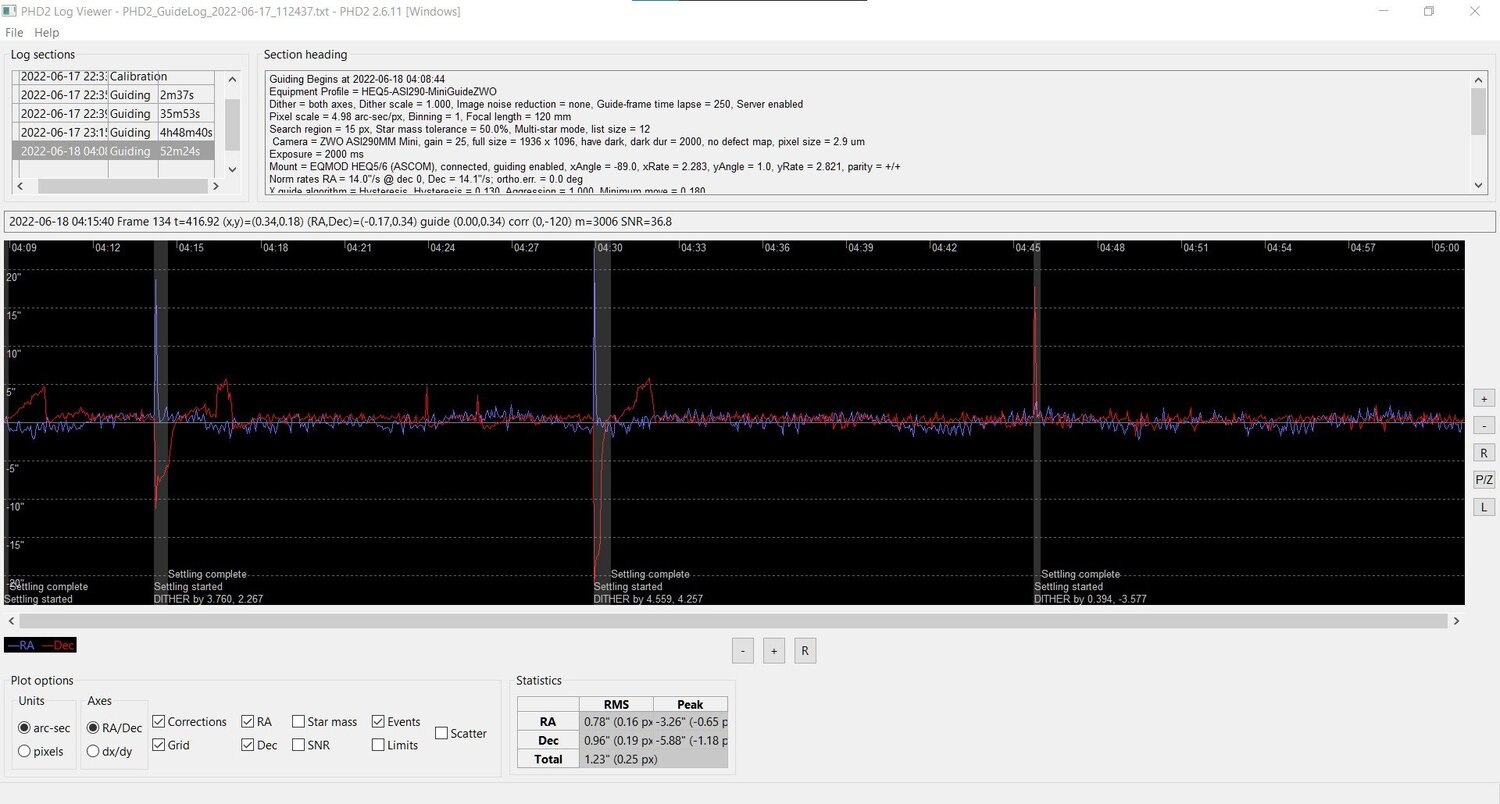1500x804 pixels.
Task: Click the right arrow of Log sections horizontal scrollbar
Action: click(x=215, y=186)
